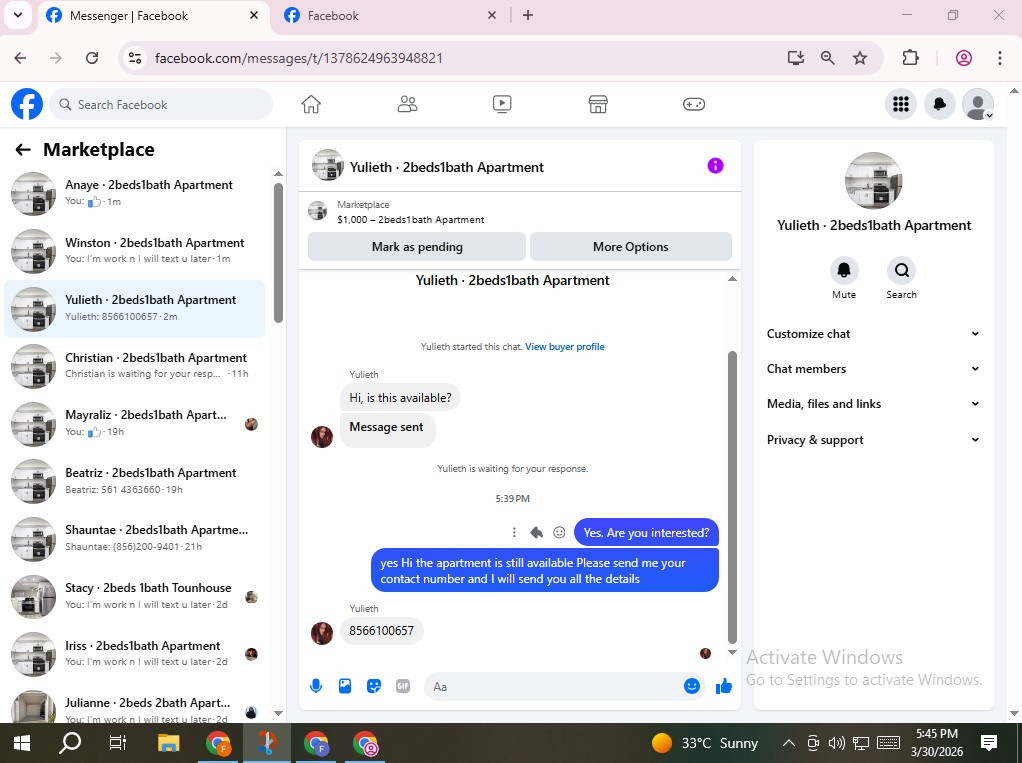Open the Home feed icon
The height and width of the screenshot is (763, 1022).
(311, 104)
